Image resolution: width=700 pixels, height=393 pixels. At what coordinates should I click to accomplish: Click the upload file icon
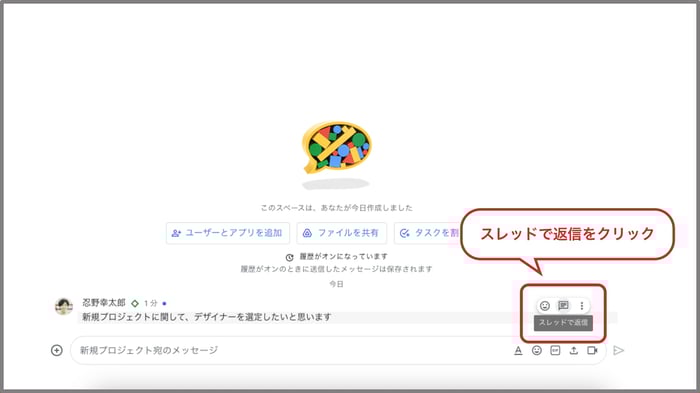574,351
